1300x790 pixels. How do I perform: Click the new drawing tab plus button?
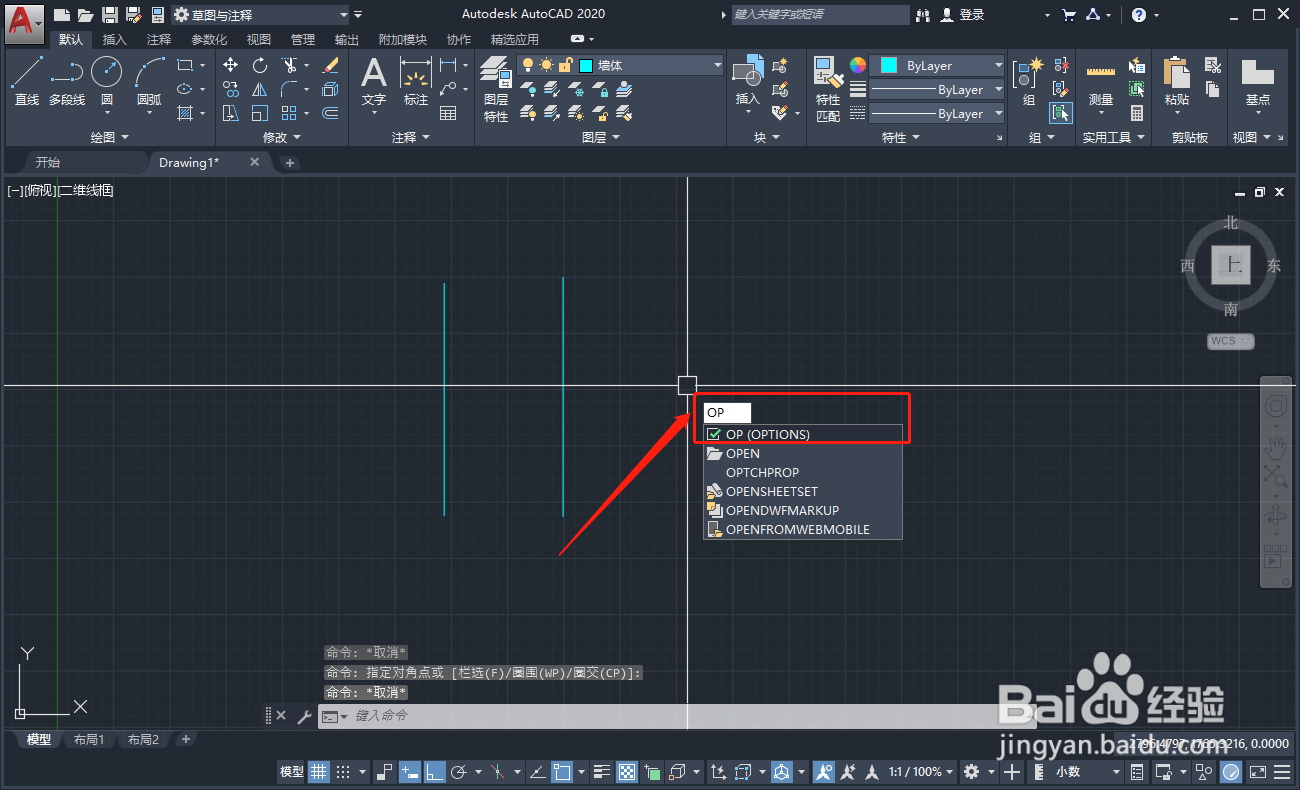coord(290,162)
